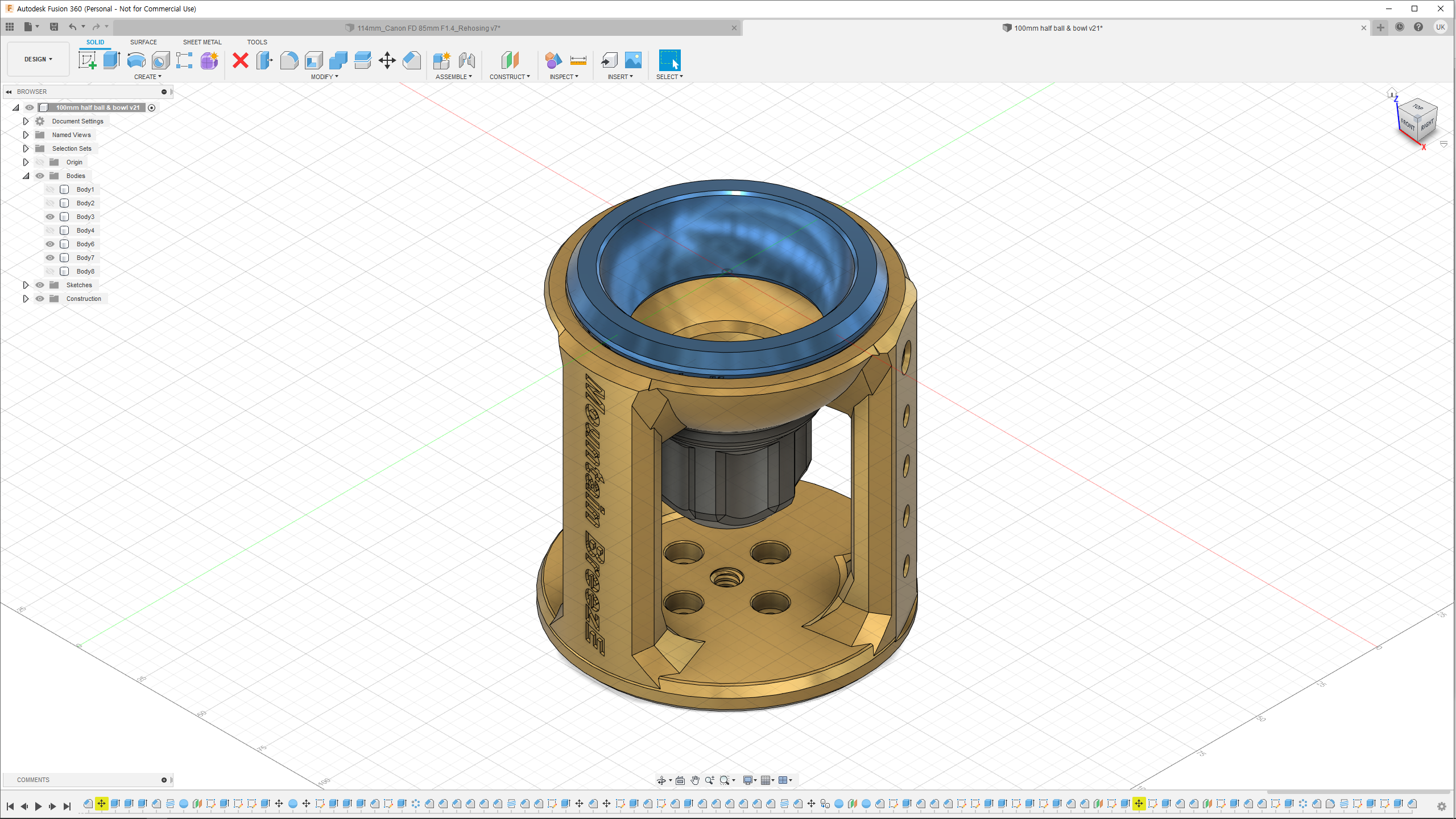Click the Insert Decal image icon

[x=633, y=60]
